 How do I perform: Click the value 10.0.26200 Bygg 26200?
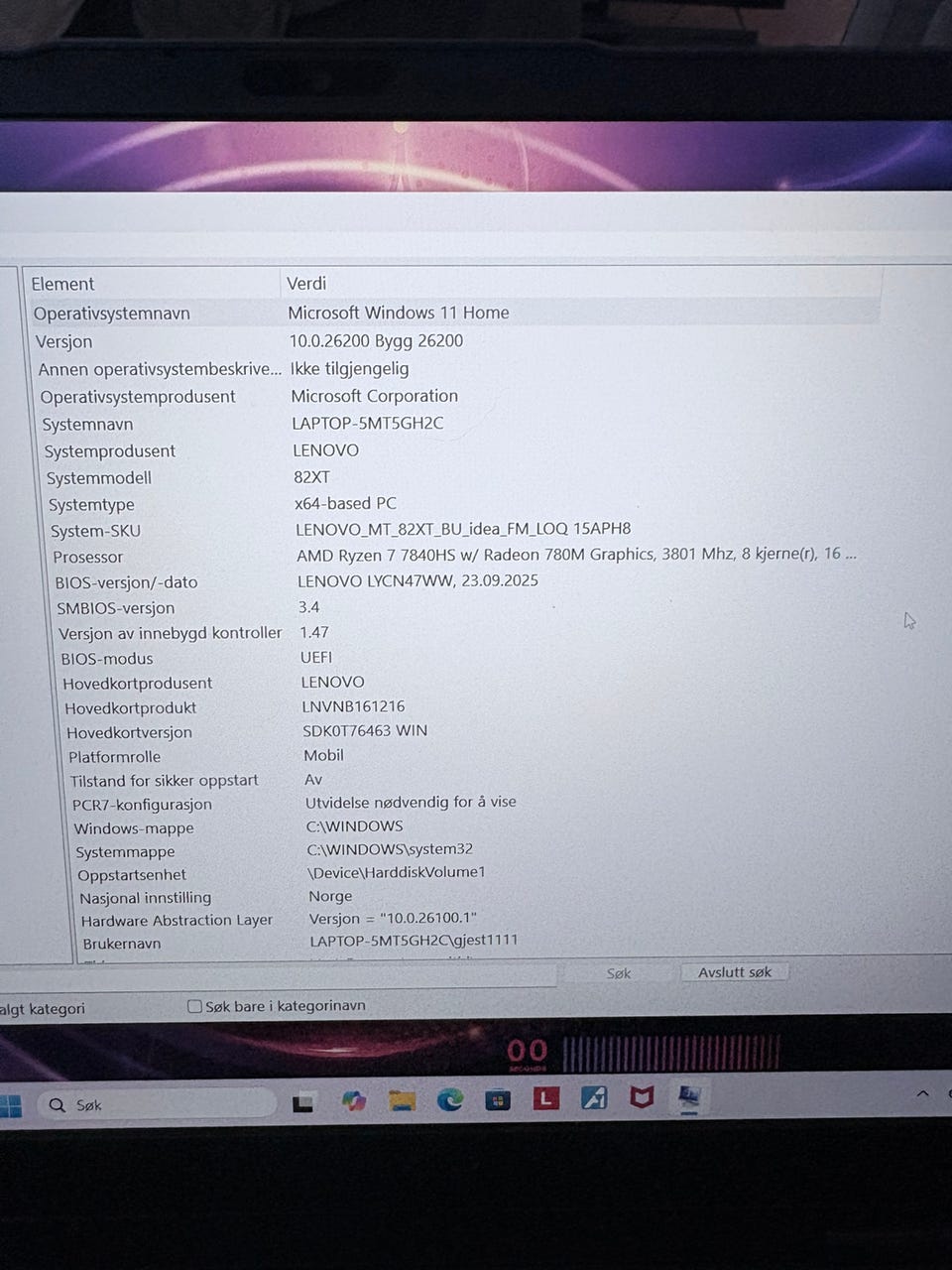pyautogui.click(x=376, y=340)
